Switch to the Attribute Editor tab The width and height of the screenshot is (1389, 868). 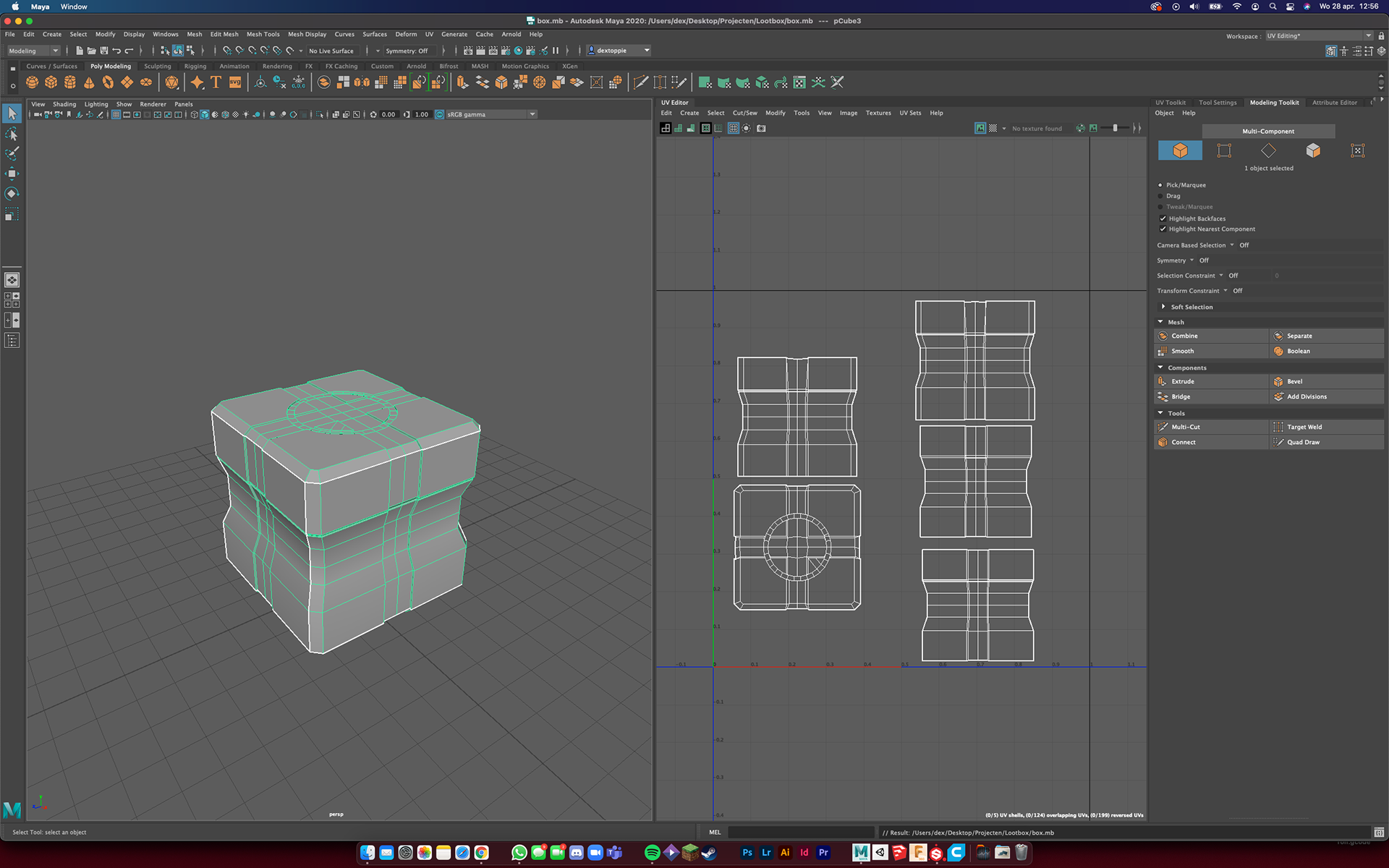1334,103
